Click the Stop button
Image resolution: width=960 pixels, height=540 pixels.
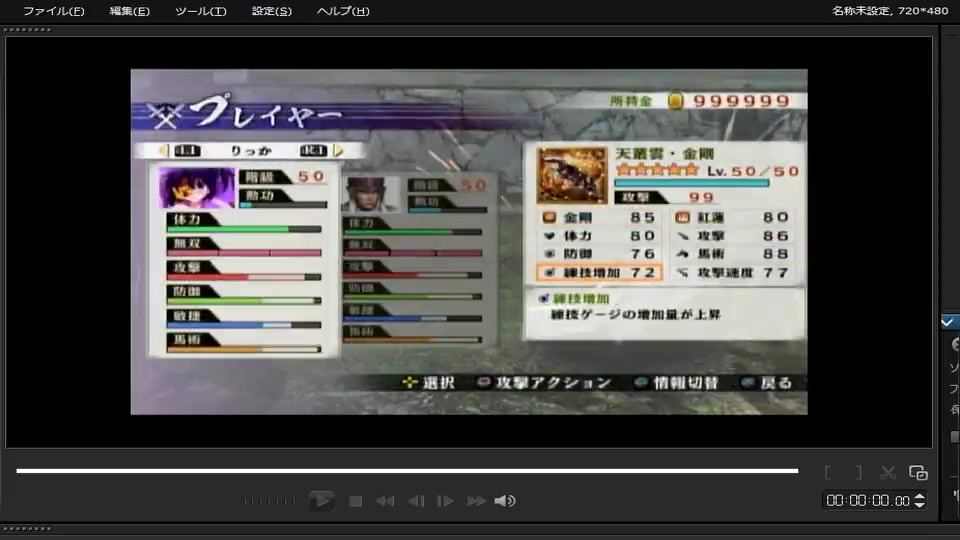point(355,501)
